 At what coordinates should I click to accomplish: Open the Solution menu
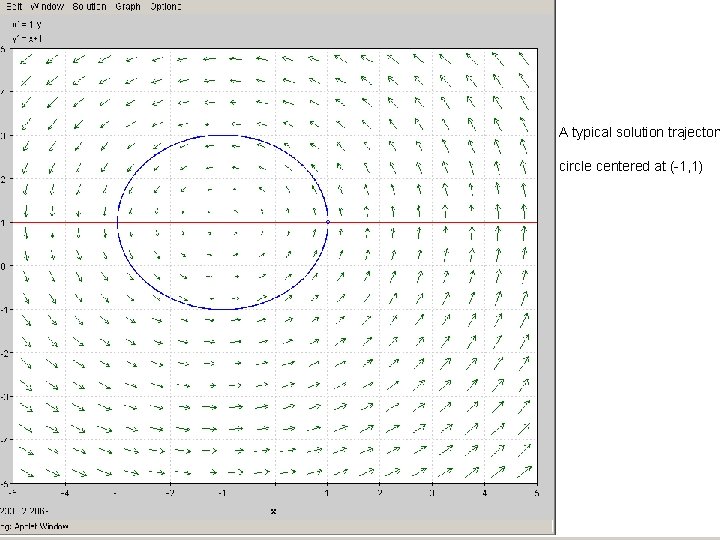(x=89, y=6)
